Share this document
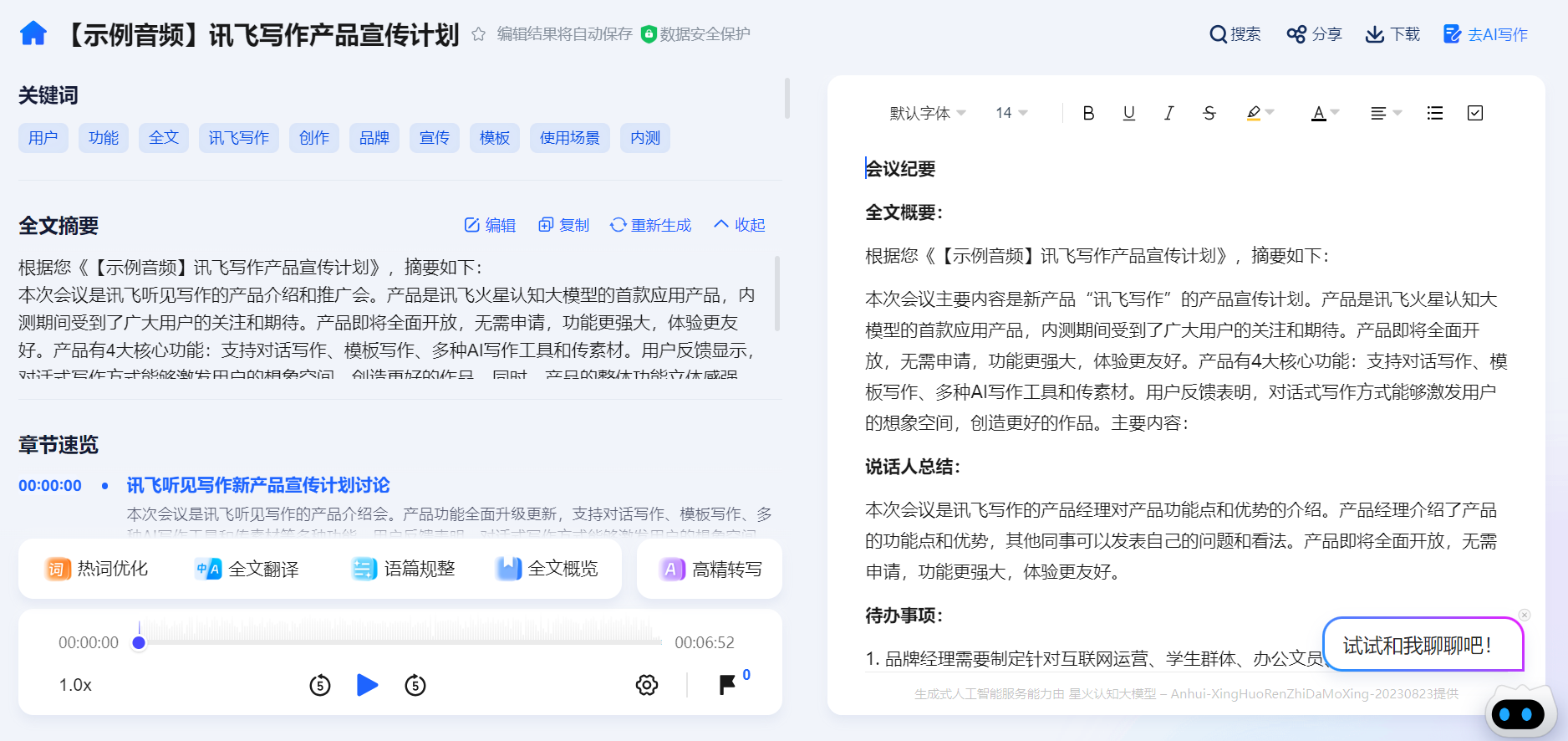Viewport: 1568px width, 741px height. pos(1314,34)
